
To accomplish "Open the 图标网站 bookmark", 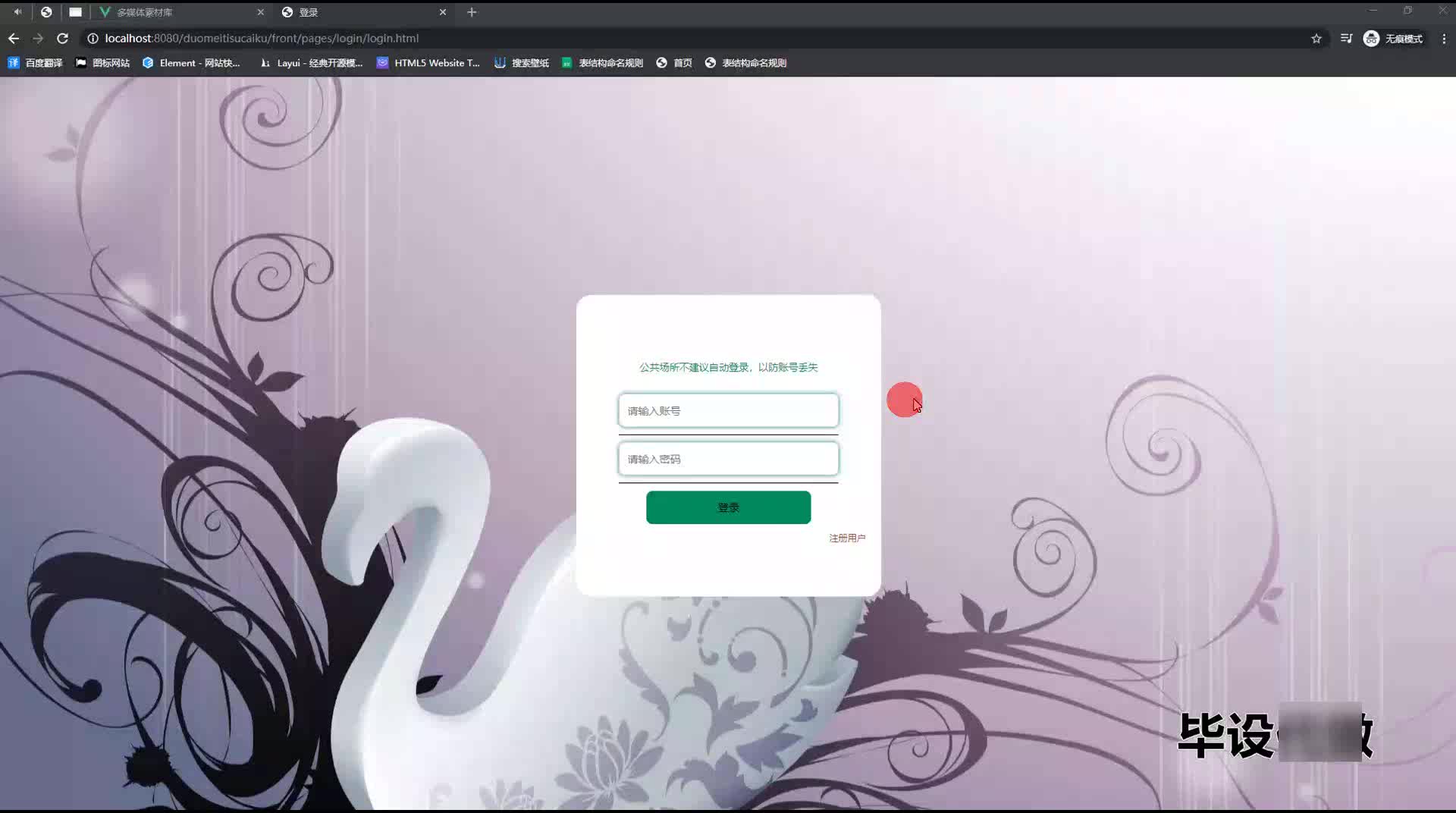I will pos(102,63).
